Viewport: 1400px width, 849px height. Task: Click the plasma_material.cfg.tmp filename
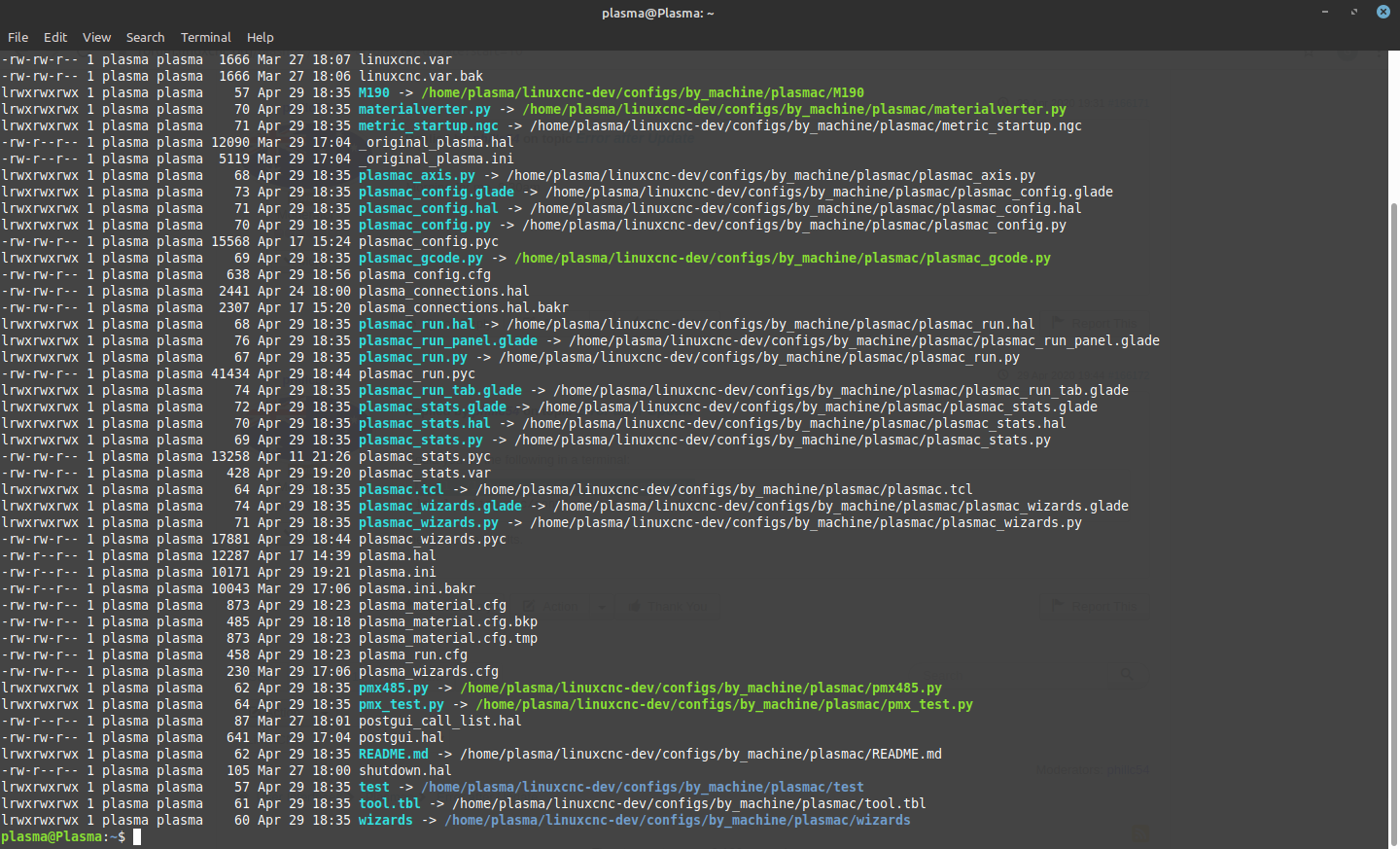point(448,638)
